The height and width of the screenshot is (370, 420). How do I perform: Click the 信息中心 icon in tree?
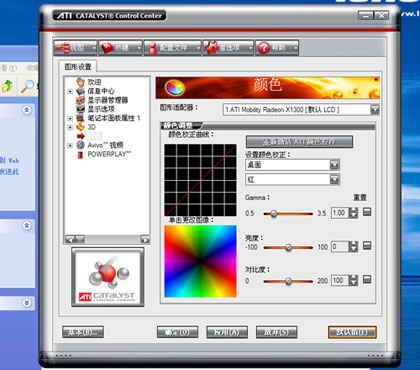81,91
